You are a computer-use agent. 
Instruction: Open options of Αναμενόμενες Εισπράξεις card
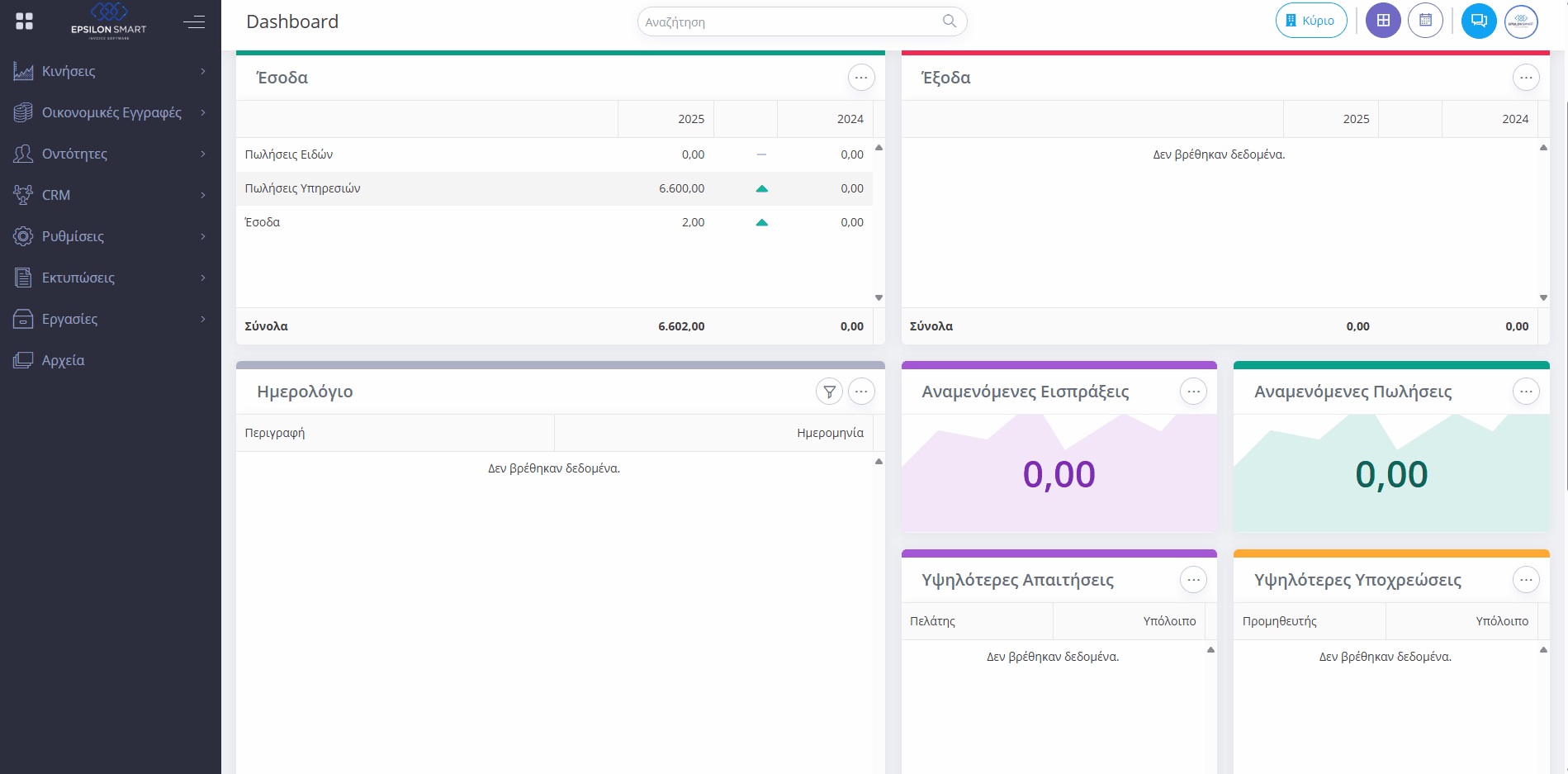(x=1193, y=392)
